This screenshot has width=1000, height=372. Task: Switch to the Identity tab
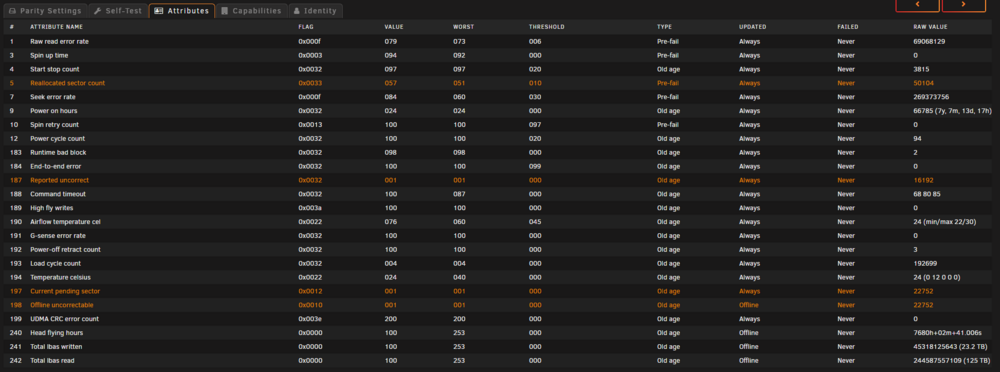click(315, 11)
